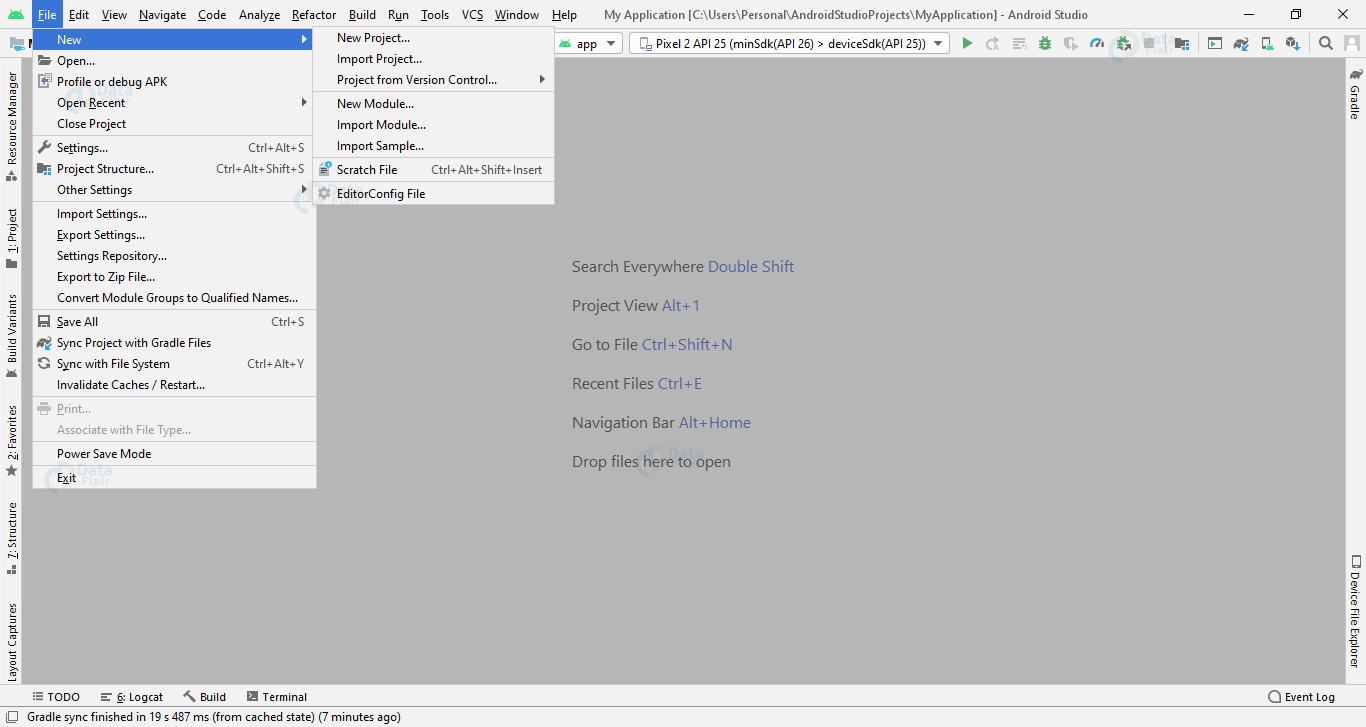Open the Profile app gauge icon
Viewport: 1366px width, 727px height.
(1097, 43)
